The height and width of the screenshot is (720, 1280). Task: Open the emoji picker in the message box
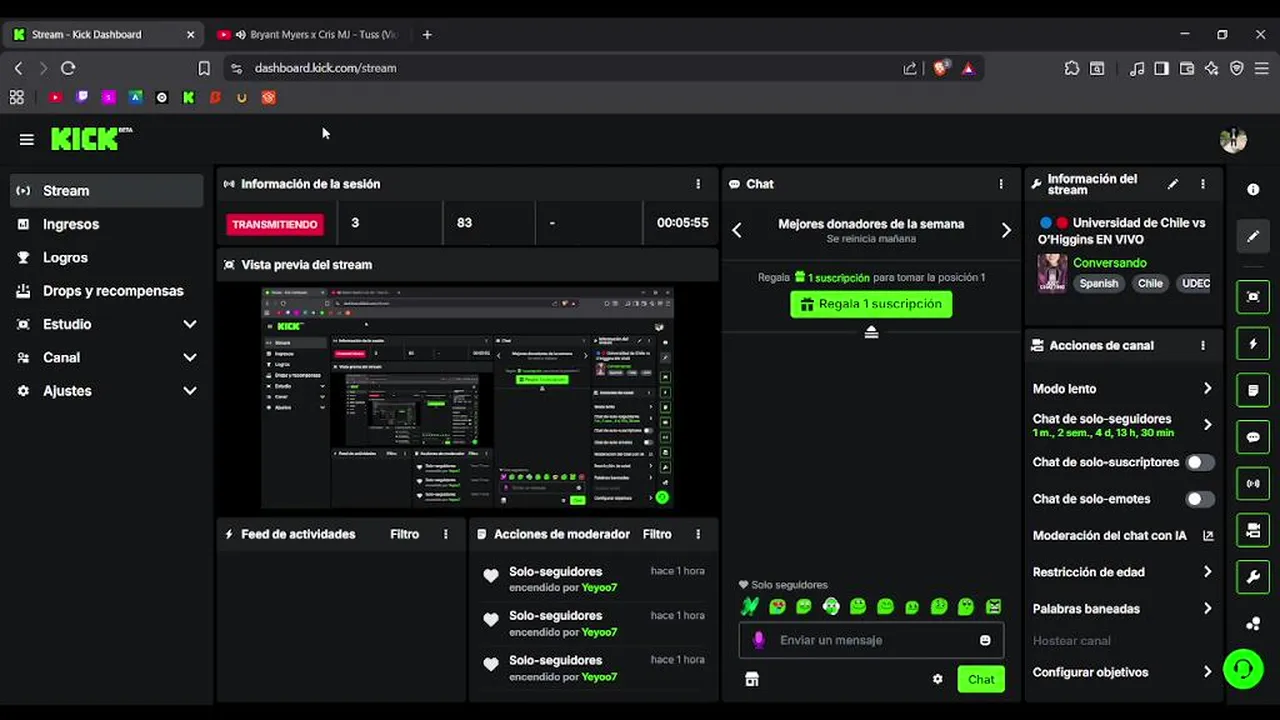coord(985,640)
